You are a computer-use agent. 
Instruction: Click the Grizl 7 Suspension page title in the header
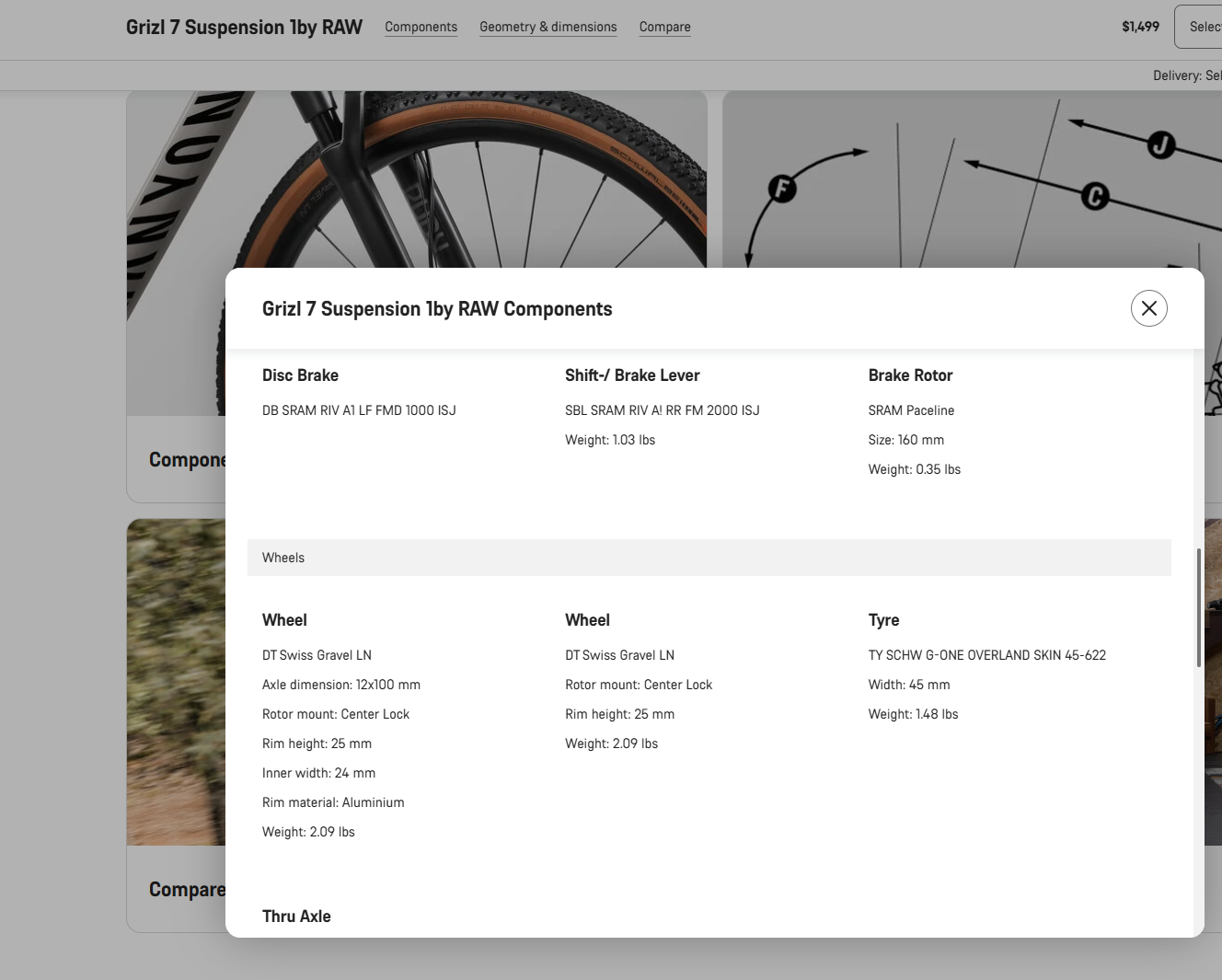pyautogui.click(x=244, y=28)
